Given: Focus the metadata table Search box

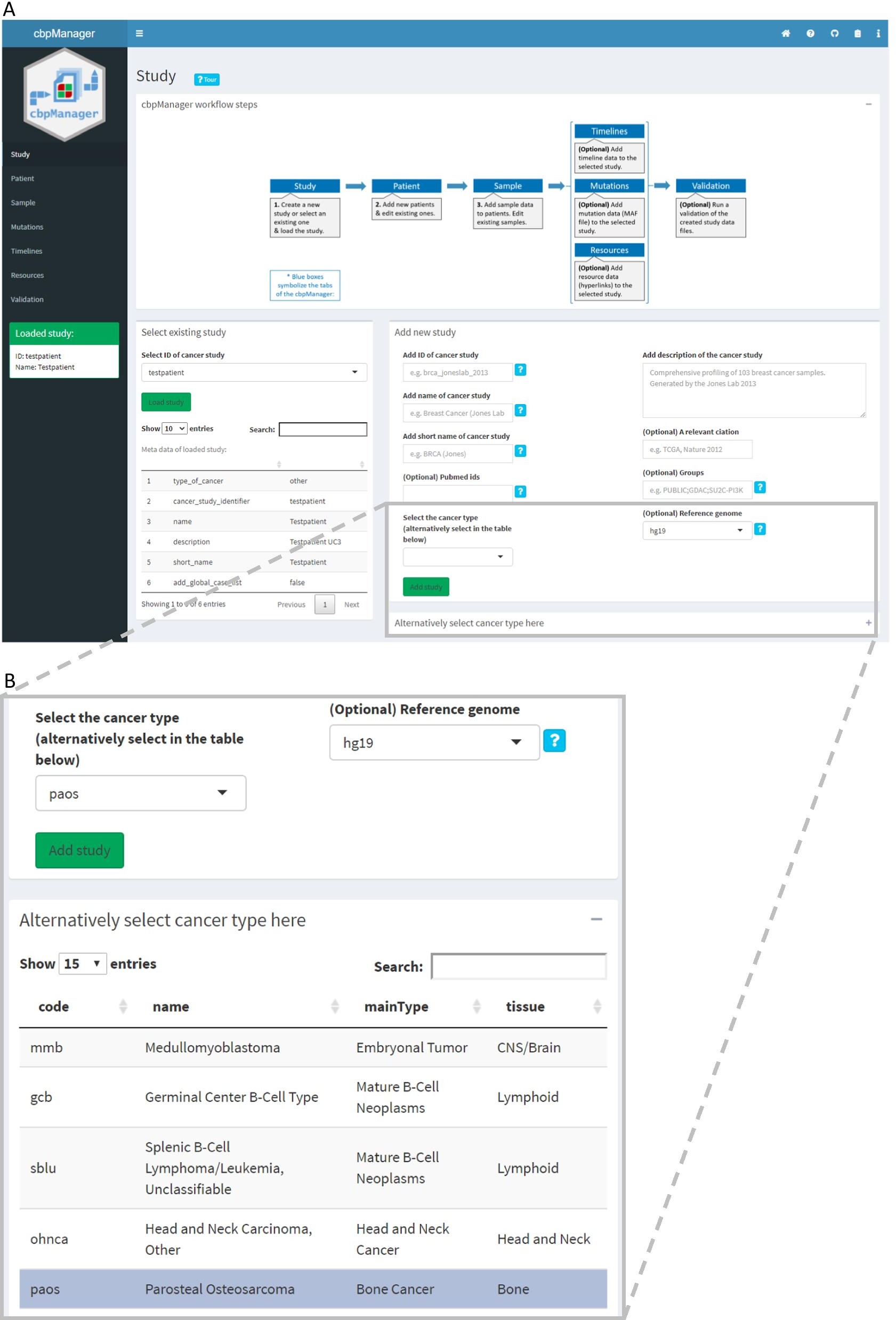Looking at the screenshot, I should tap(322, 429).
